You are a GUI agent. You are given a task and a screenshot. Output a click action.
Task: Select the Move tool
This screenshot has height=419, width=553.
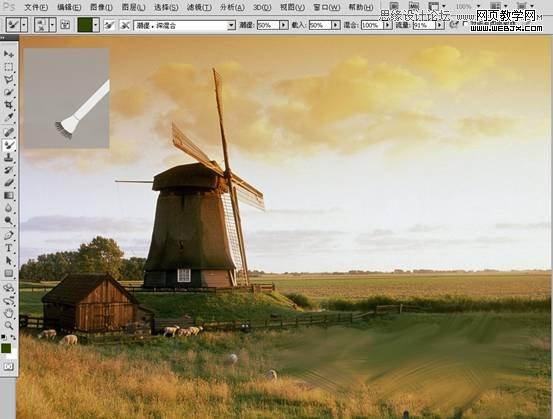tap(8, 54)
